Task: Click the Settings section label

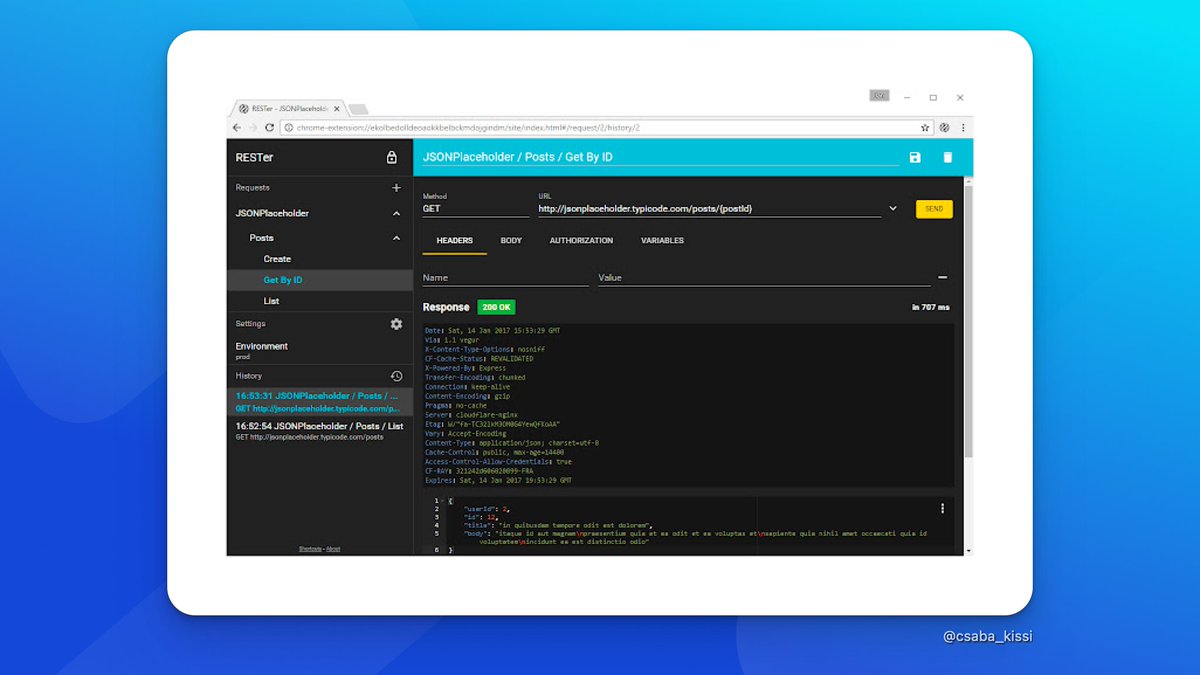Action: coord(251,324)
